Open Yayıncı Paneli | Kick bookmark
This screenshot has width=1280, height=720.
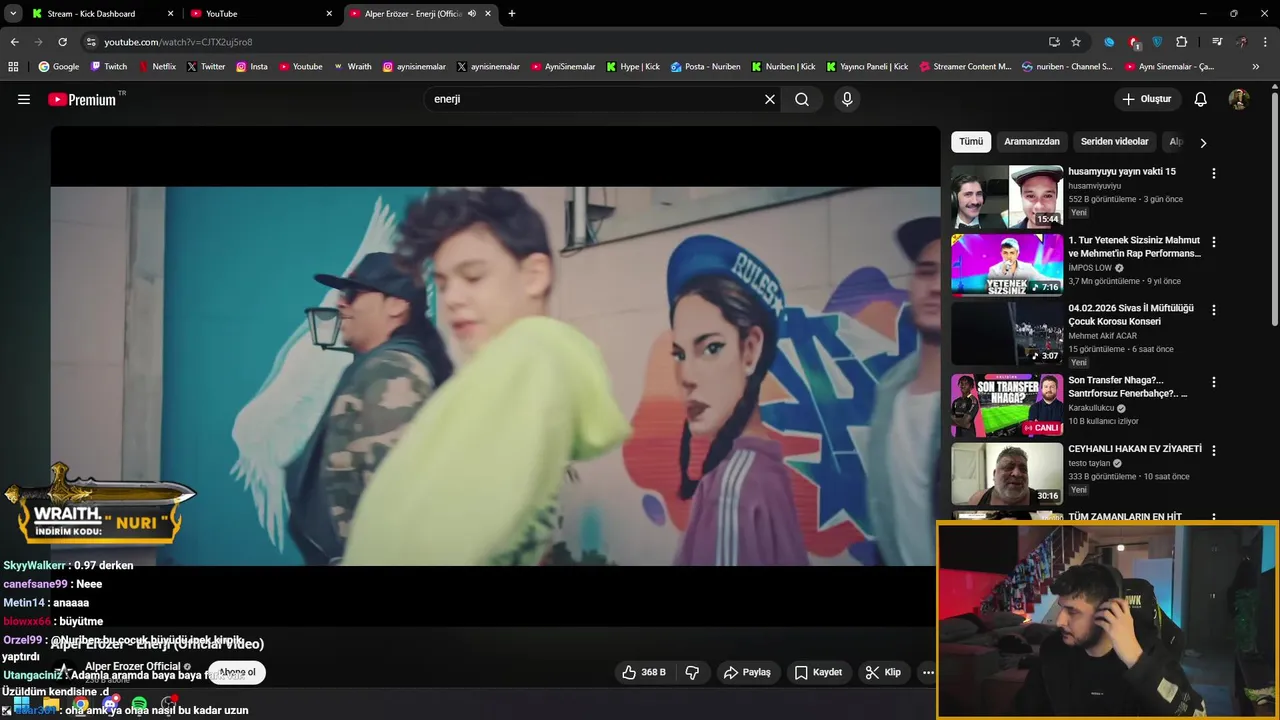[x=867, y=67]
